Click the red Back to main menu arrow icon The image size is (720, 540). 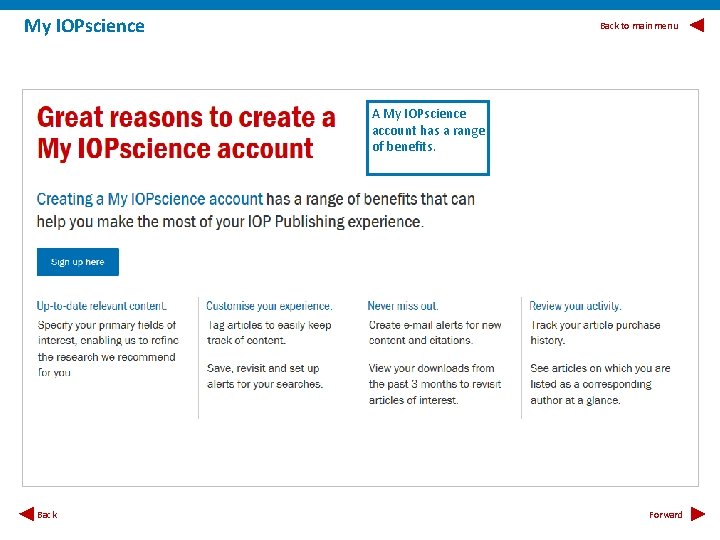click(697, 25)
